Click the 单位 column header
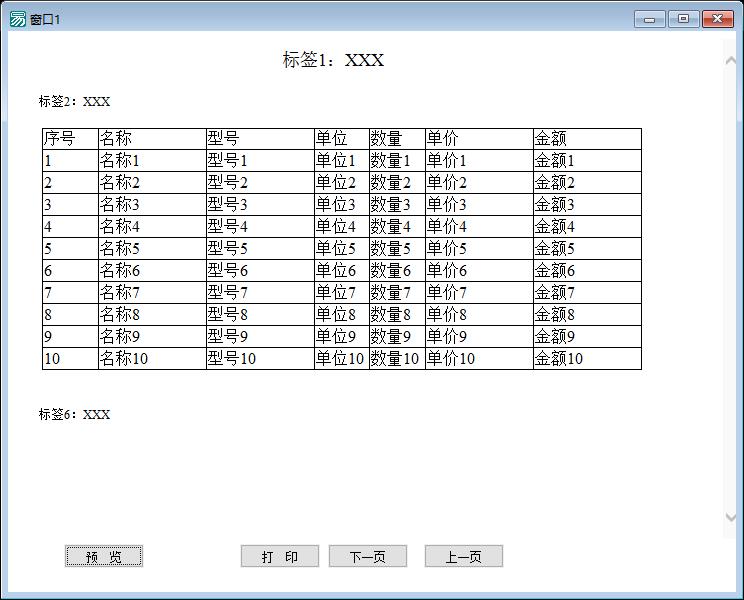744x600 pixels. (x=342, y=139)
